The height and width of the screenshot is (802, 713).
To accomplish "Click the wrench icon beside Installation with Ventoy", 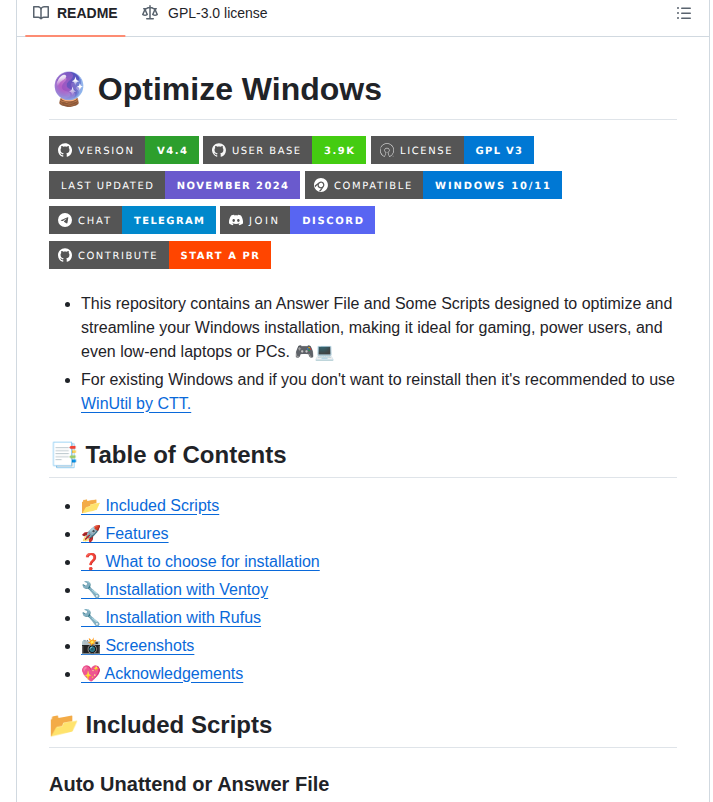I will 90,589.
